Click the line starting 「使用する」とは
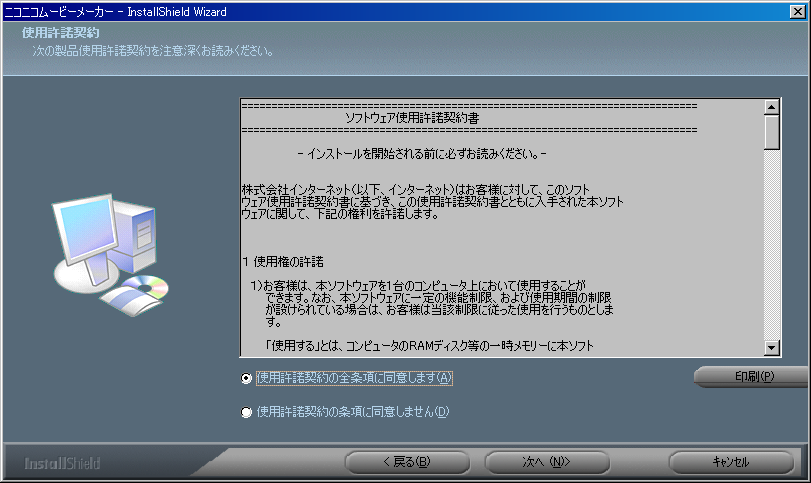The image size is (811, 483). (x=429, y=346)
